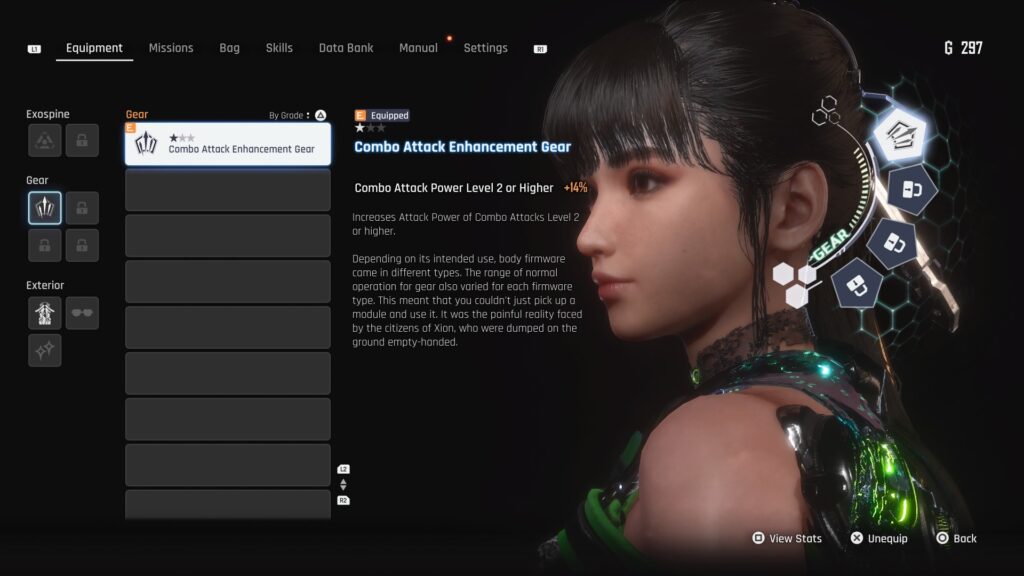The height and width of the screenshot is (576, 1024).
Task: Select Combo Attack Enhancement Gear list item
Action: [228, 144]
